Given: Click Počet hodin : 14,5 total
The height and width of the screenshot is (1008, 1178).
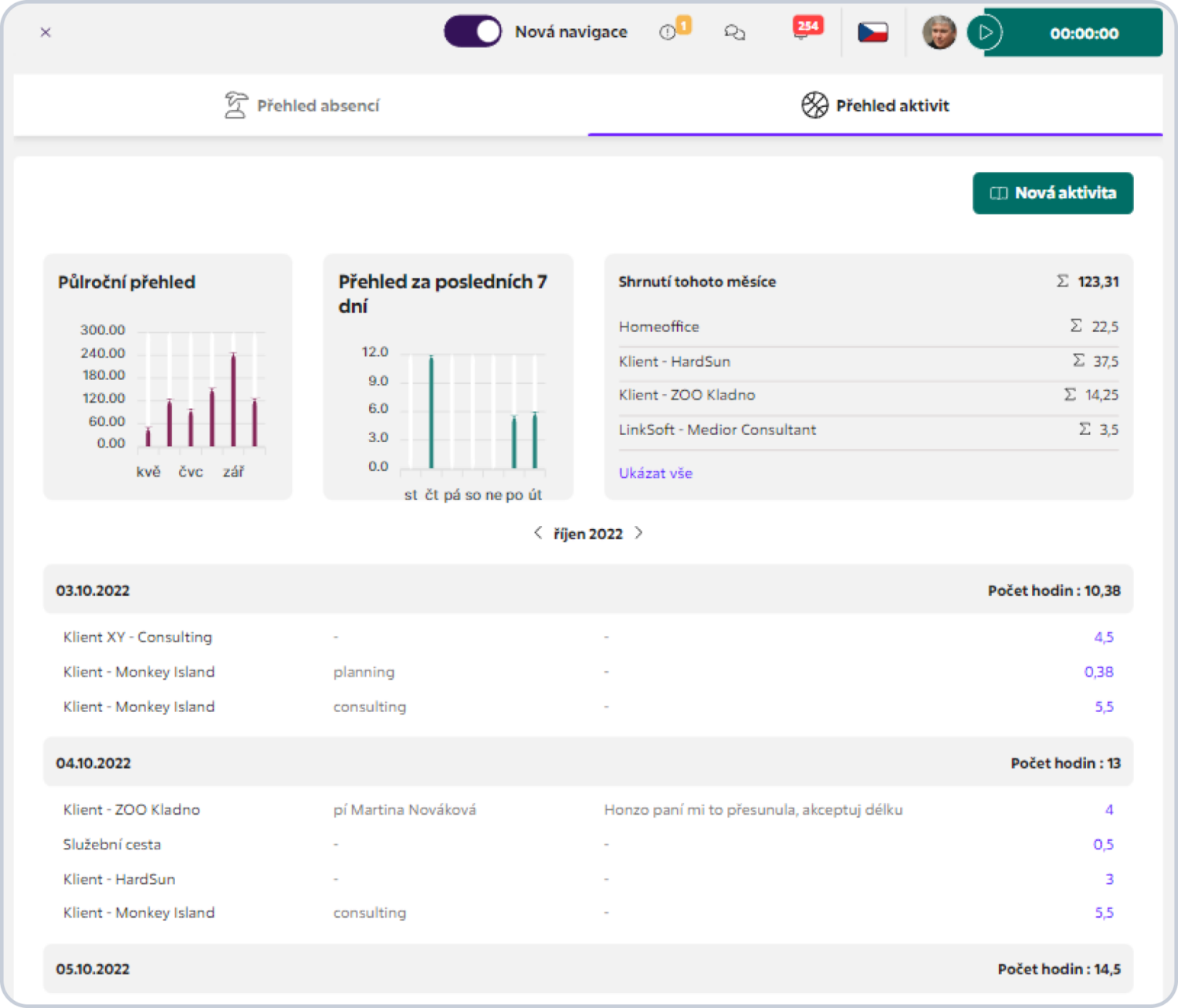Looking at the screenshot, I should point(1059,969).
